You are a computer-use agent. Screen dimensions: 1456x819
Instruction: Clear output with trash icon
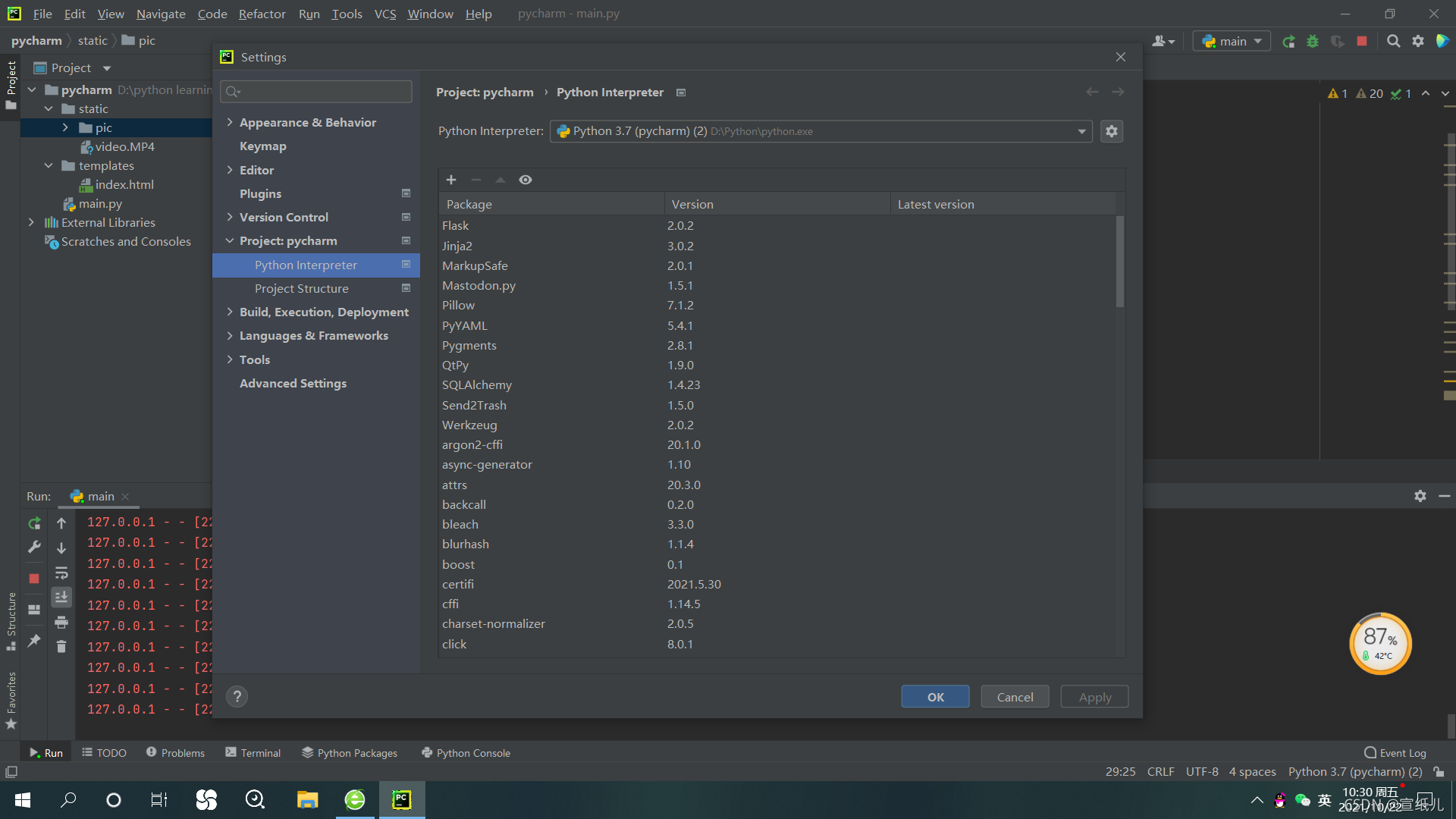click(61, 646)
